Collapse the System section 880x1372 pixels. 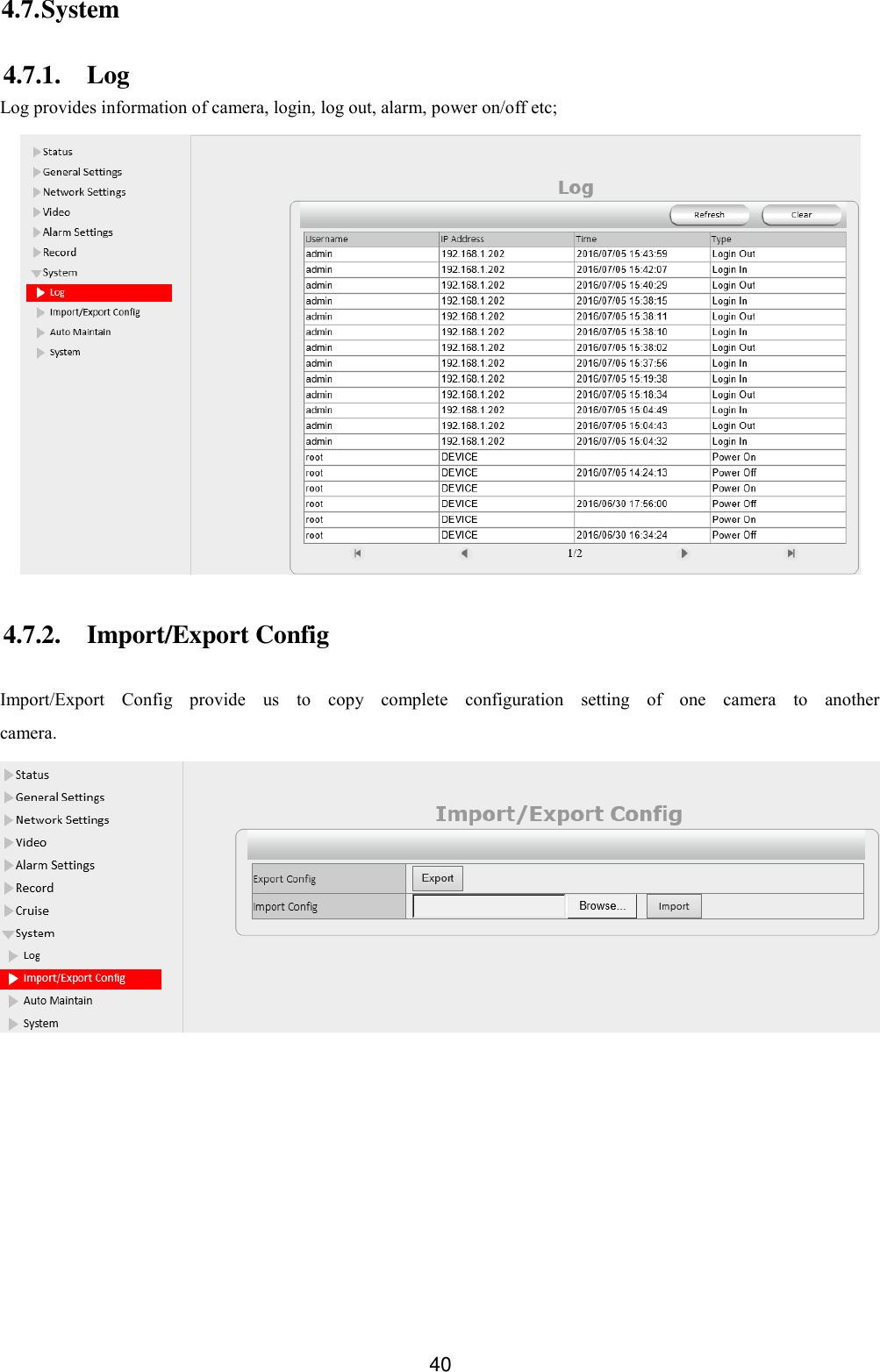60,272
